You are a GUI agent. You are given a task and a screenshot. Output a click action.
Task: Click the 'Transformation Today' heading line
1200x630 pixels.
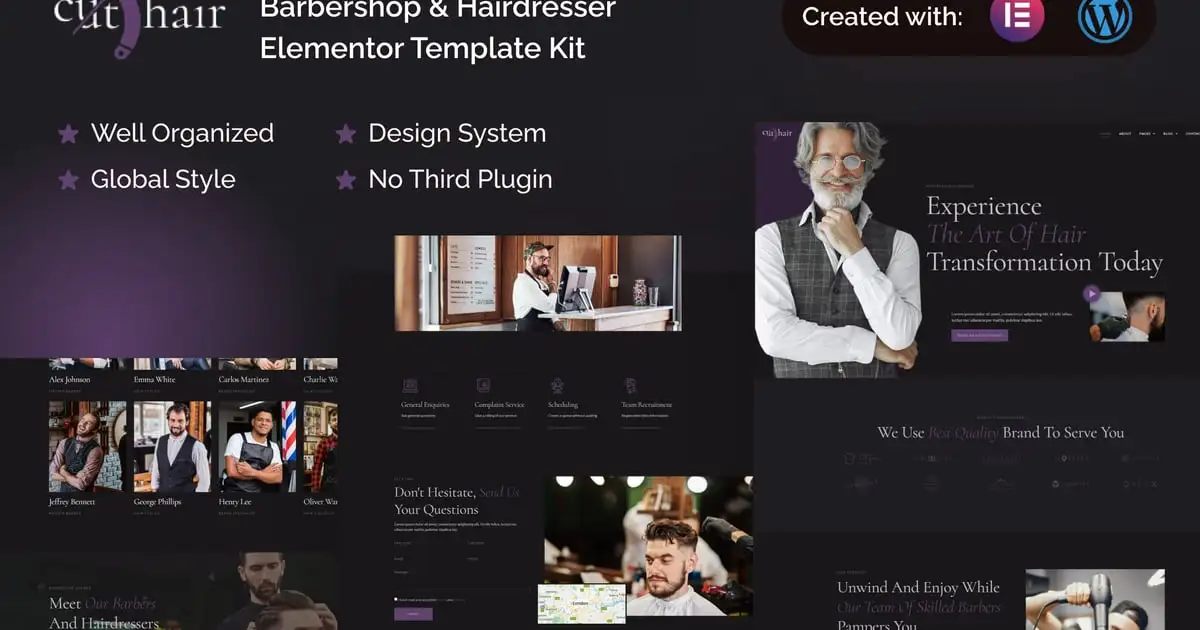coord(1044,263)
